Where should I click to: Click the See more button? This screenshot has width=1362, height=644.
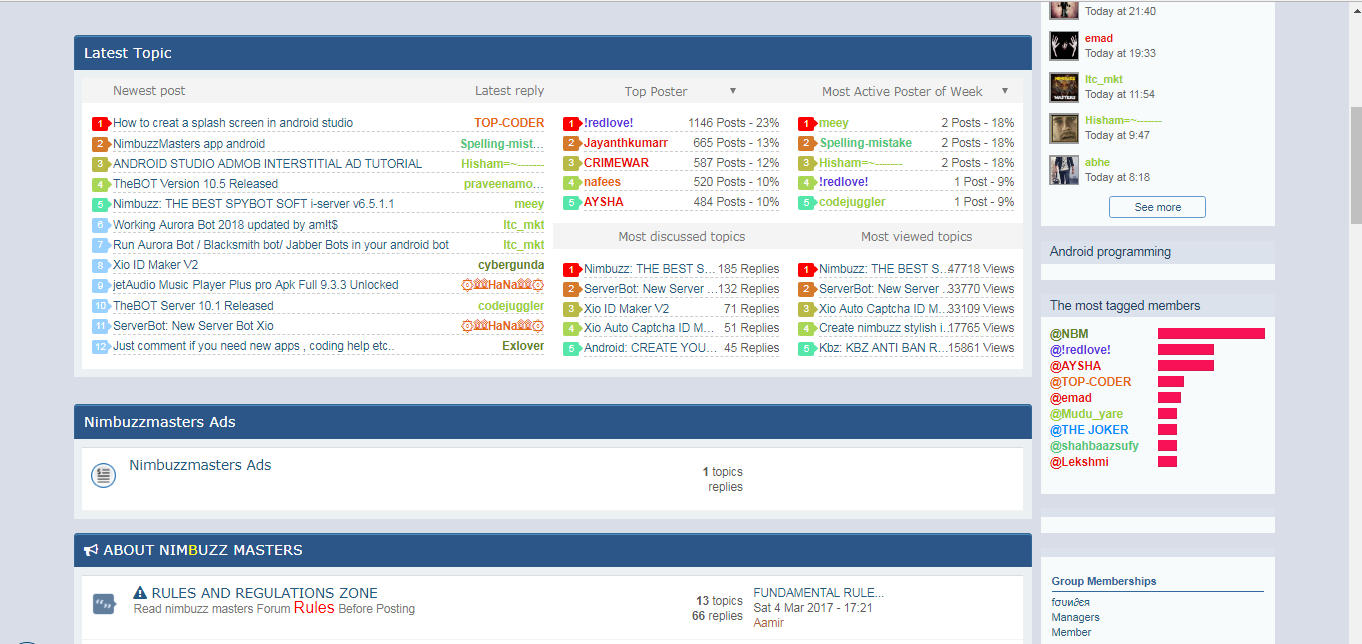coord(1157,207)
